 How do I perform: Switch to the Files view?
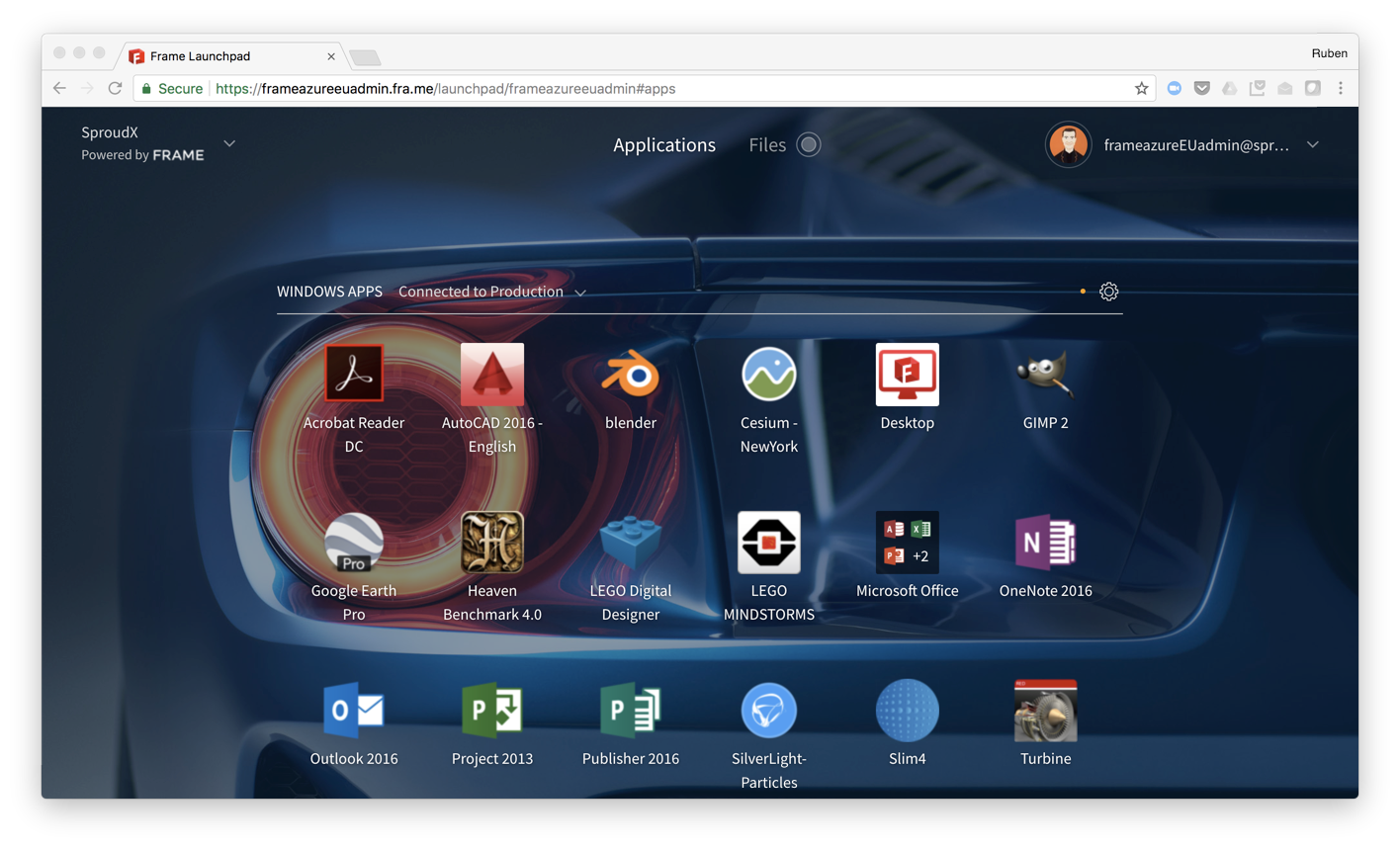pos(767,145)
